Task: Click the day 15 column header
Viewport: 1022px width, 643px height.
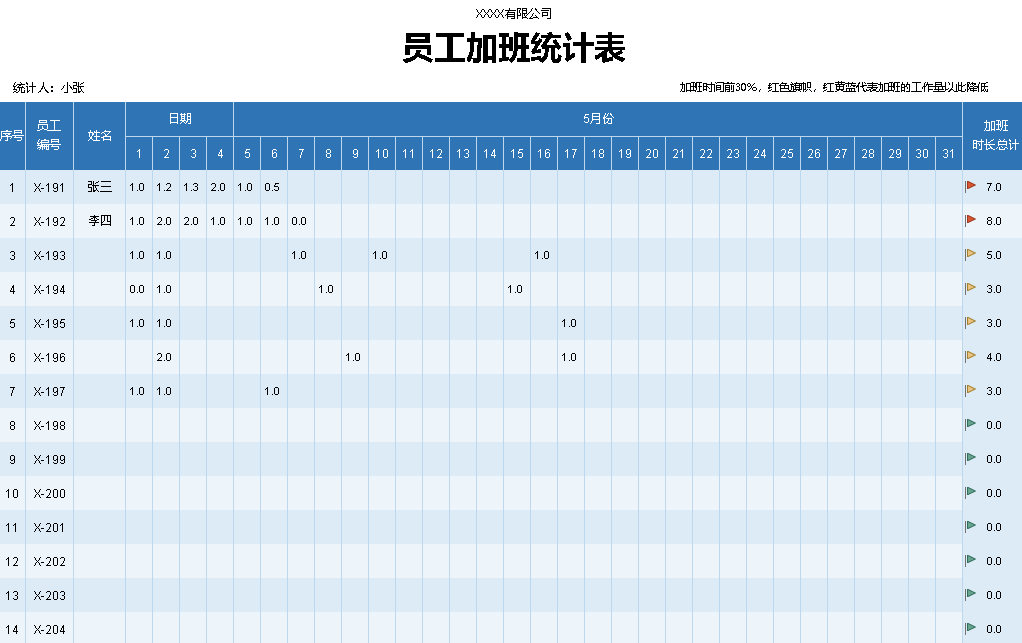Action: (x=516, y=153)
